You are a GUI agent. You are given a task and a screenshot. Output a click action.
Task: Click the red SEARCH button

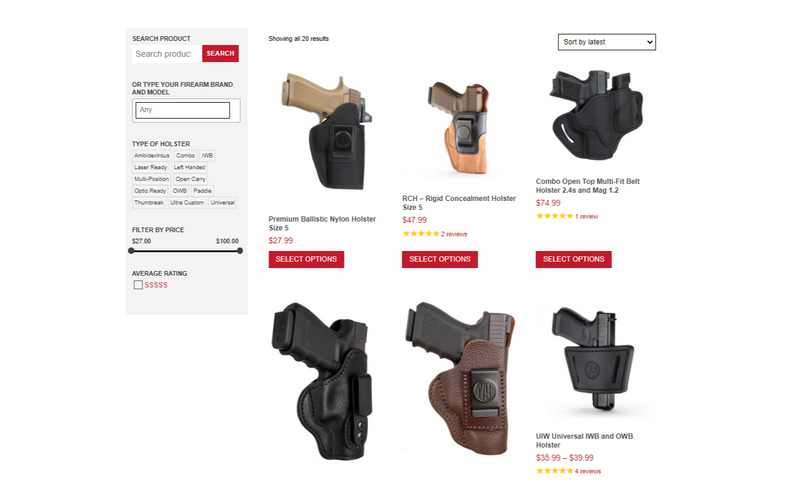tap(220, 53)
